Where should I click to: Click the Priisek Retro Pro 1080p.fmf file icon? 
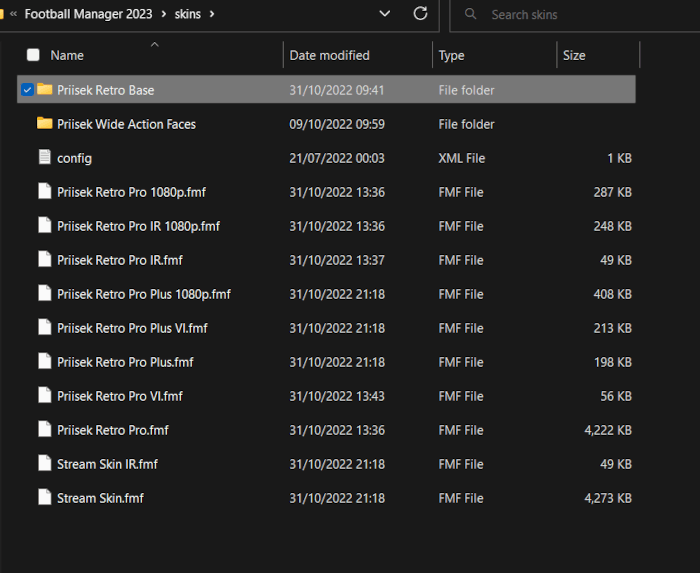[x=45, y=191]
